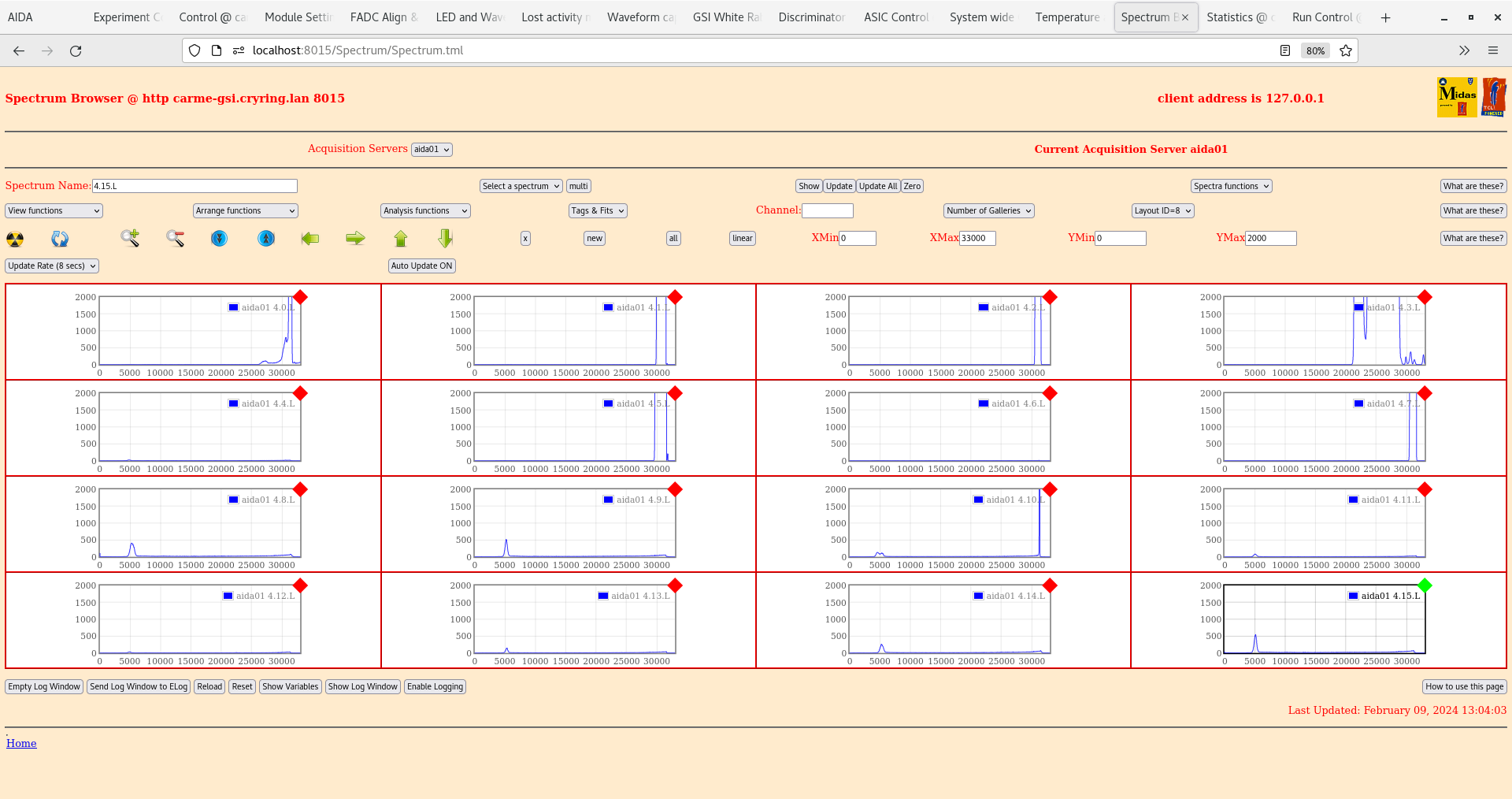Expand the Update Rate (8 secs) dropdown

(52, 266)
